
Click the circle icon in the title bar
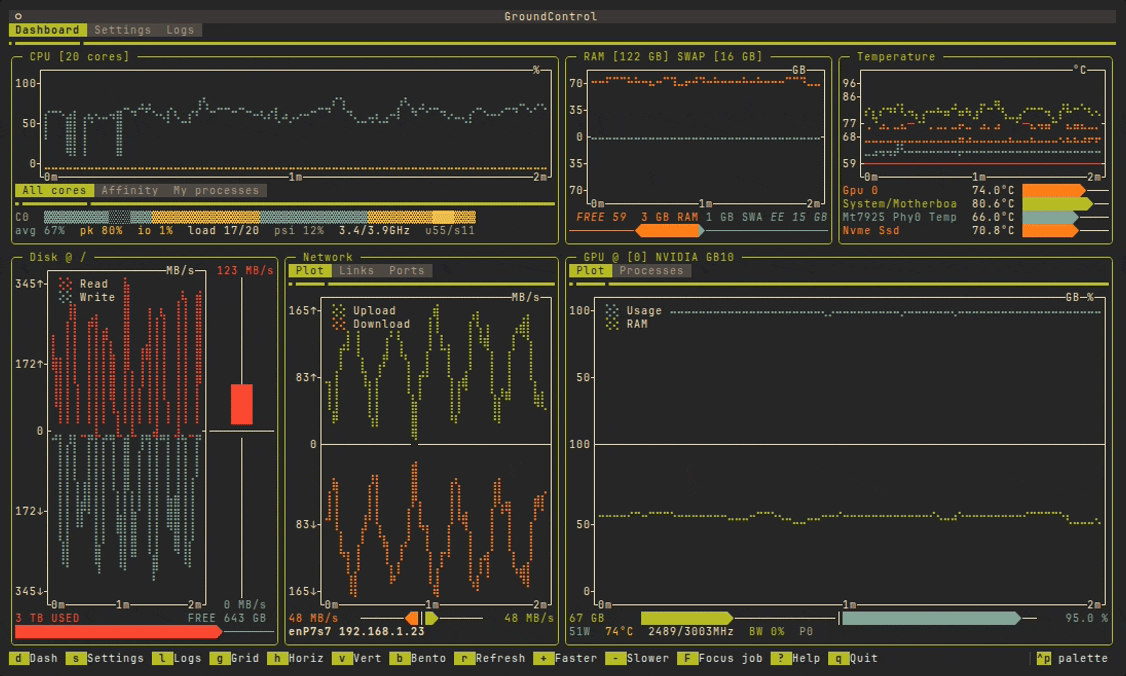pos(18,16)
